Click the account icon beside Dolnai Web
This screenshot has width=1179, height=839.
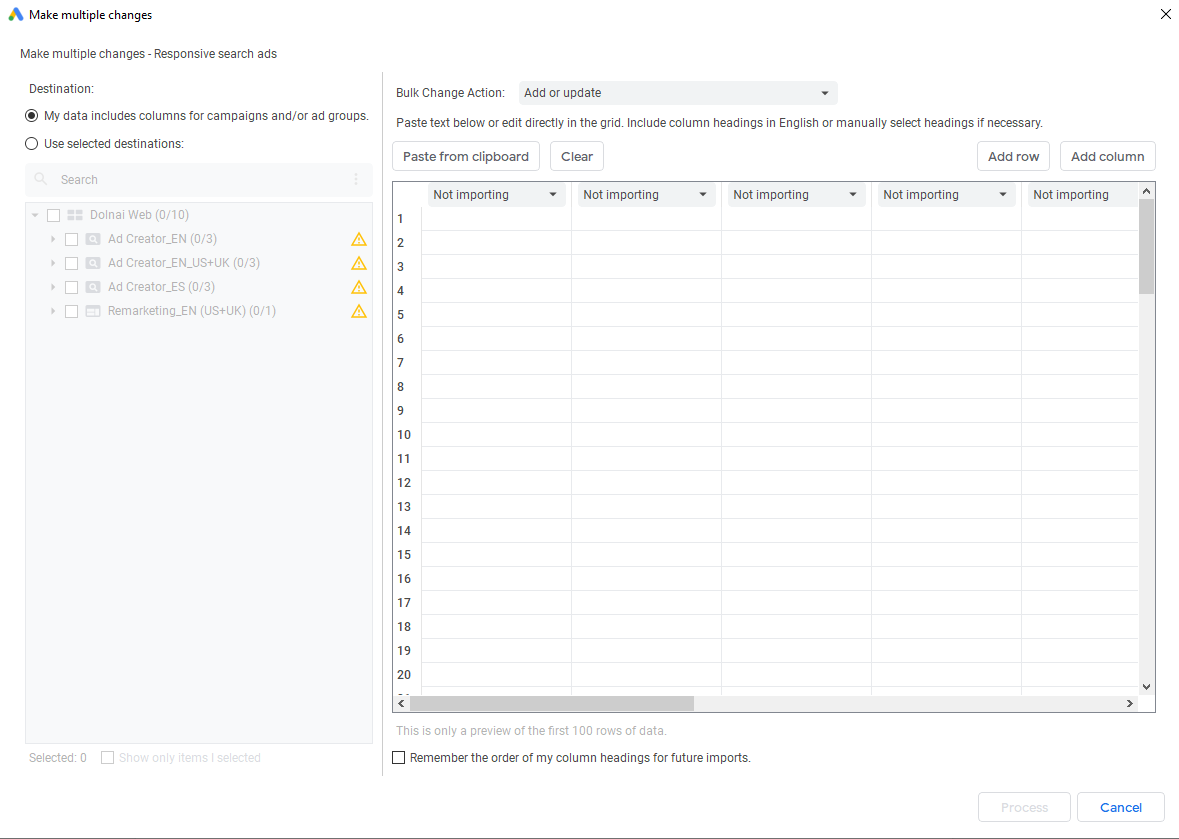(74, 214)
